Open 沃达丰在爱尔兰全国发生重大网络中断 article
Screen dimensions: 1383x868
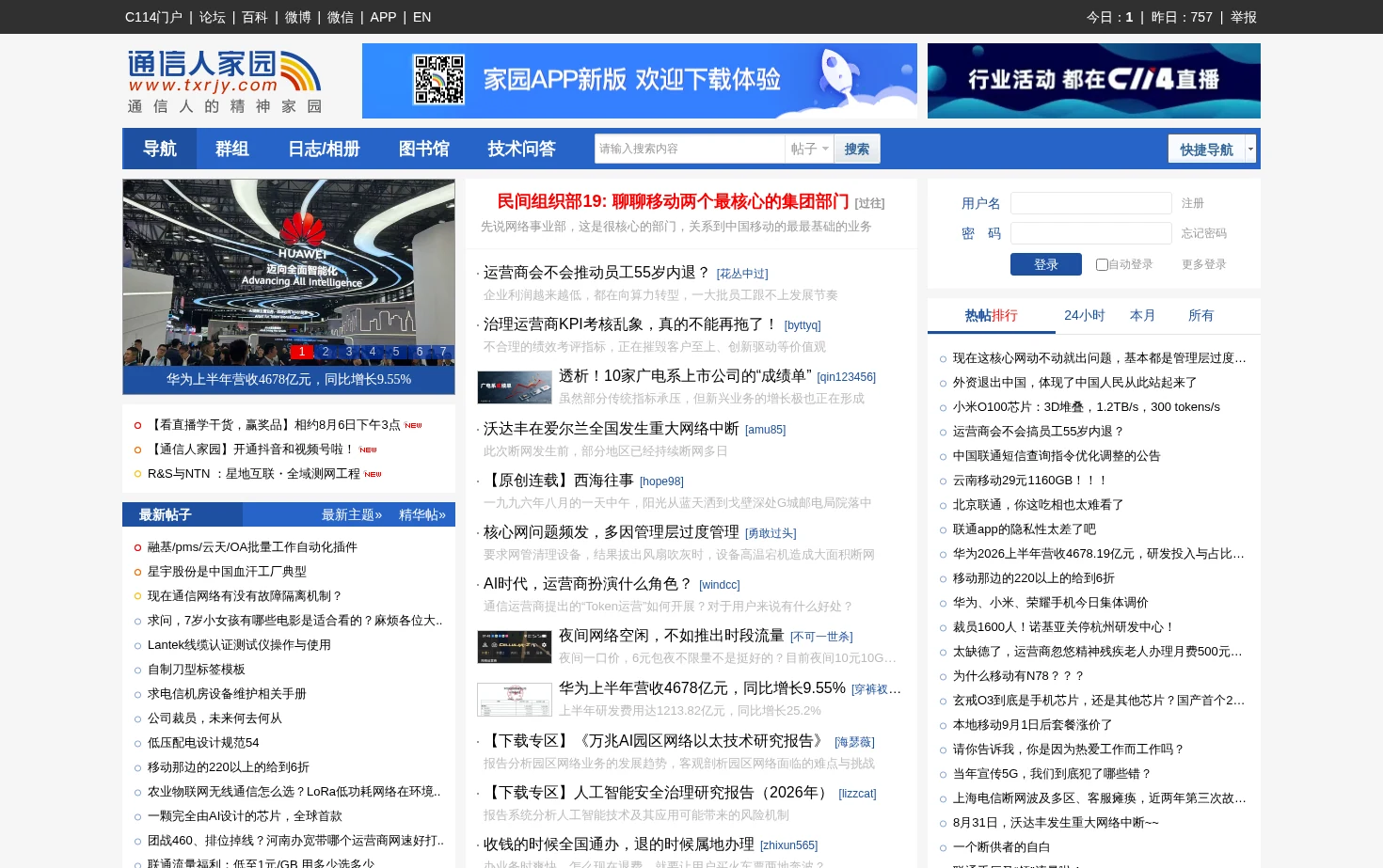[x=612, y=429]
